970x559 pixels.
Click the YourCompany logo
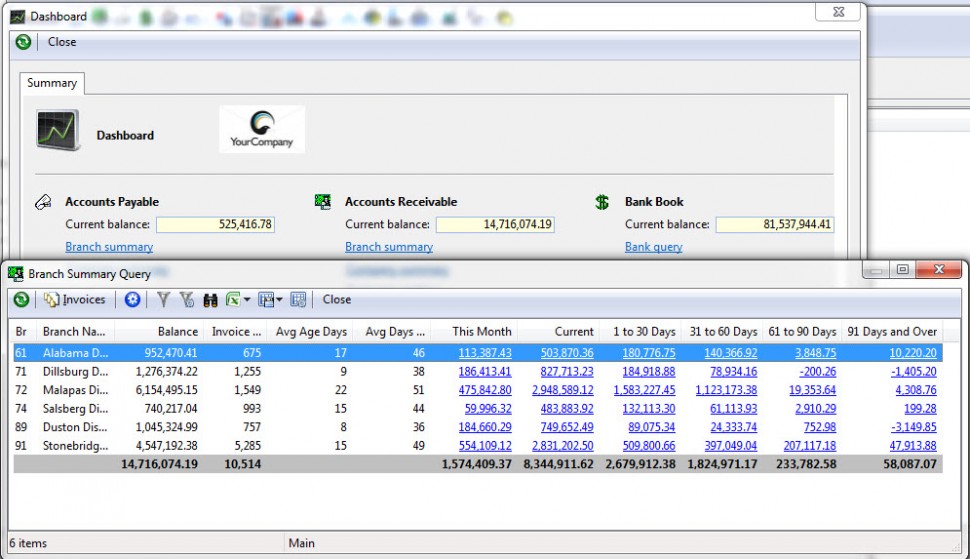262,129
